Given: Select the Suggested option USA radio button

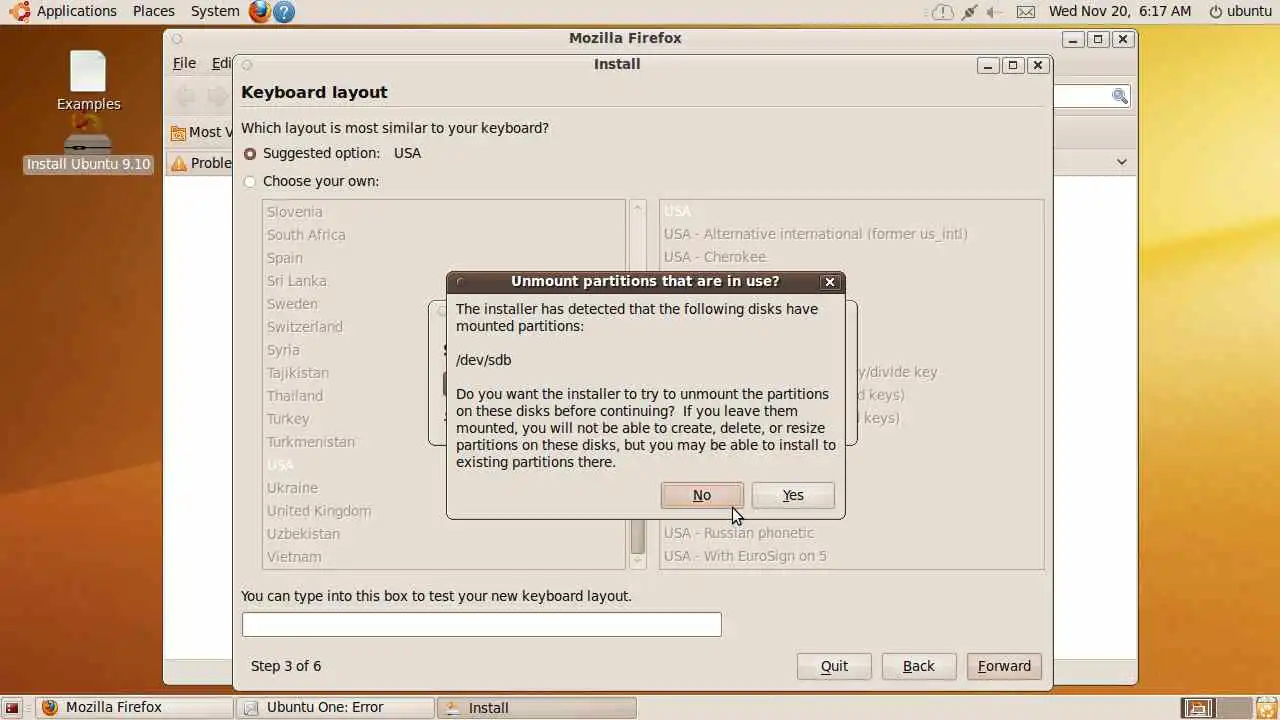Looking at the screenshot, I should pyautogui.click(x=250, y=154).
